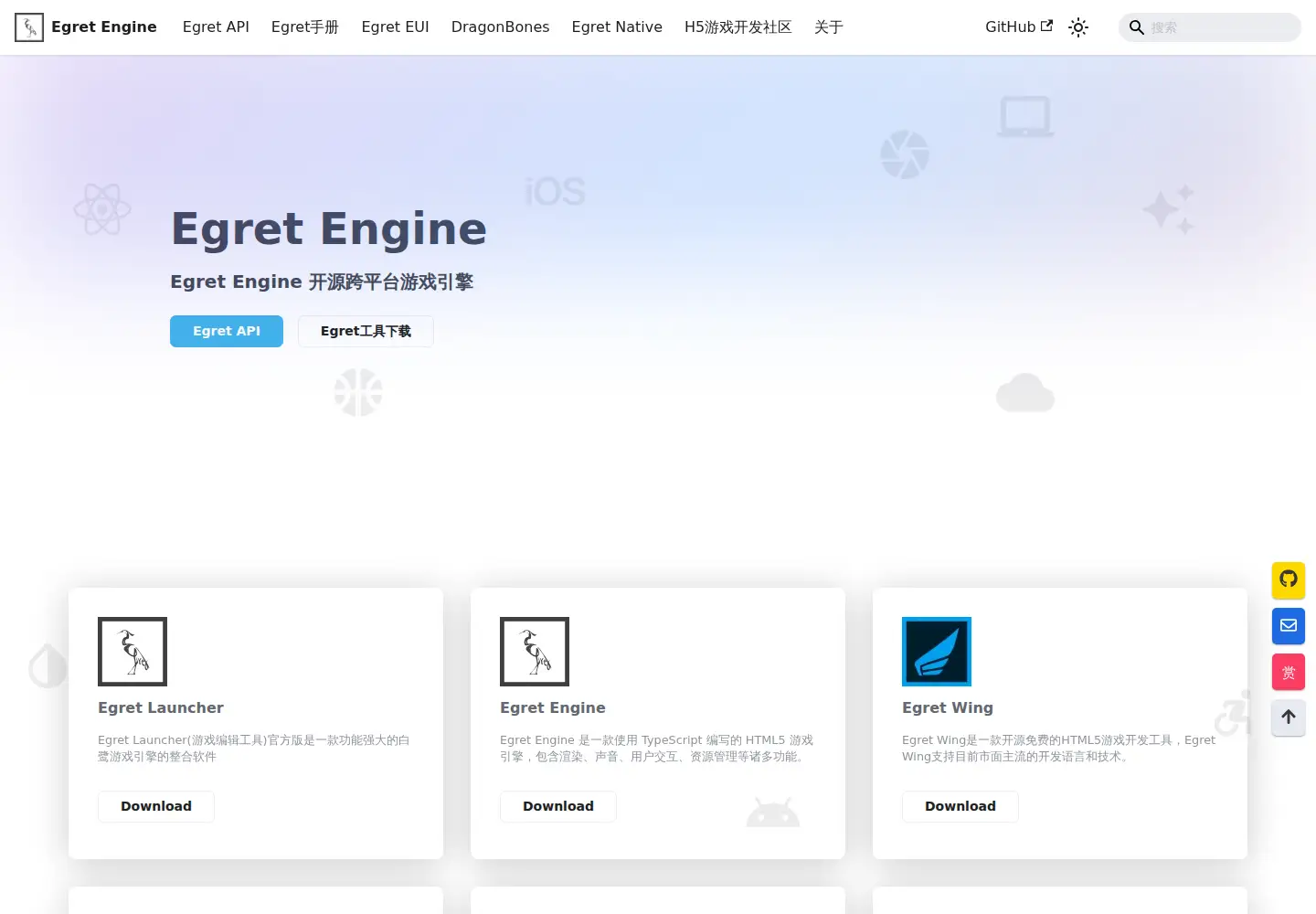This screenshot has width=1316, height=914.
Task: Click the Egret Launcher card title
Action: click(x=161, y=707)
